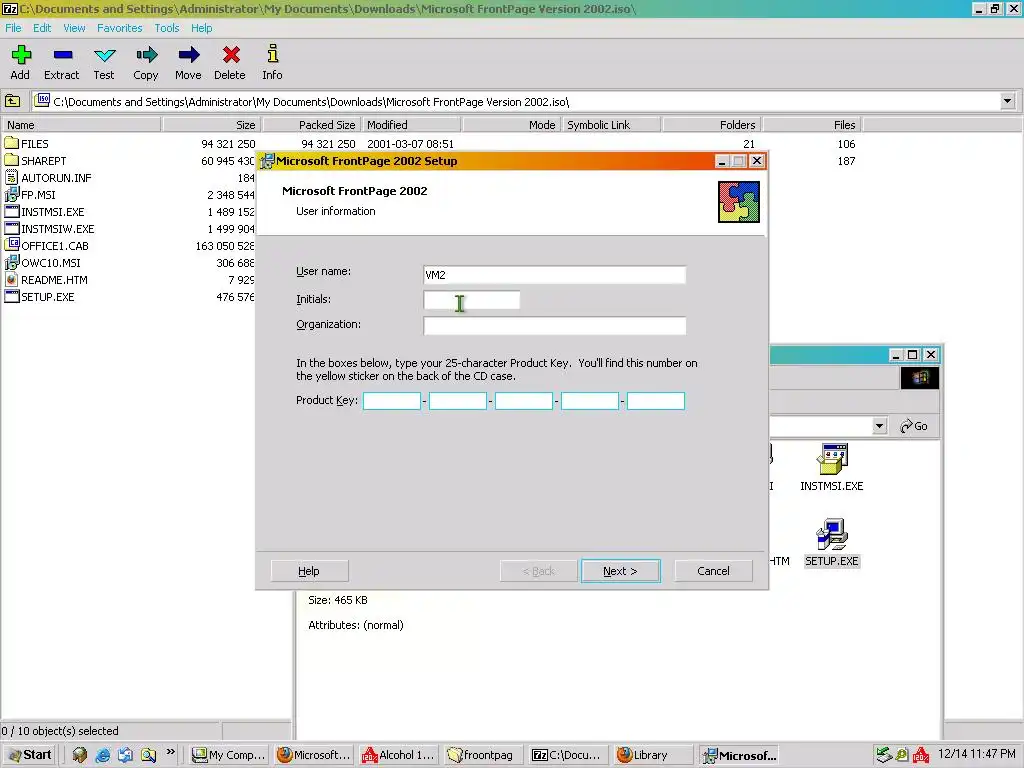
Task: Click SETUP.EXE icon in Explorer window
Action: pos(831,543)
